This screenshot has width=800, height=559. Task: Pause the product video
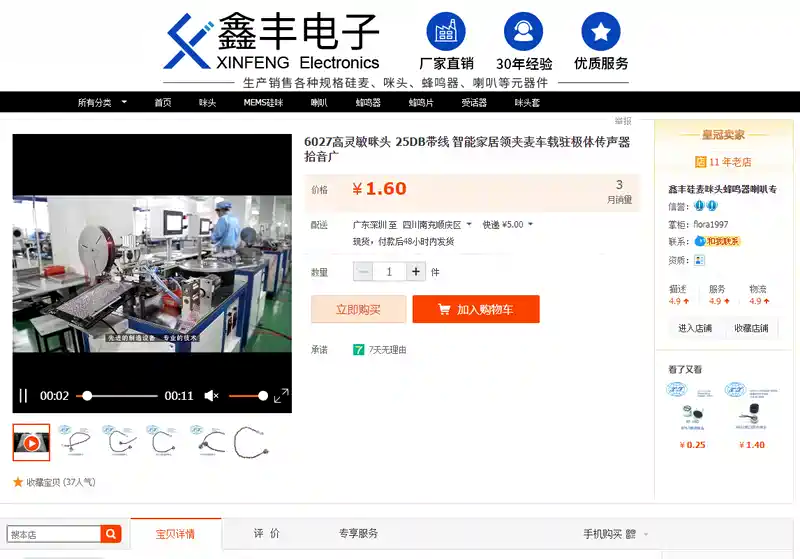coord(23,396)
